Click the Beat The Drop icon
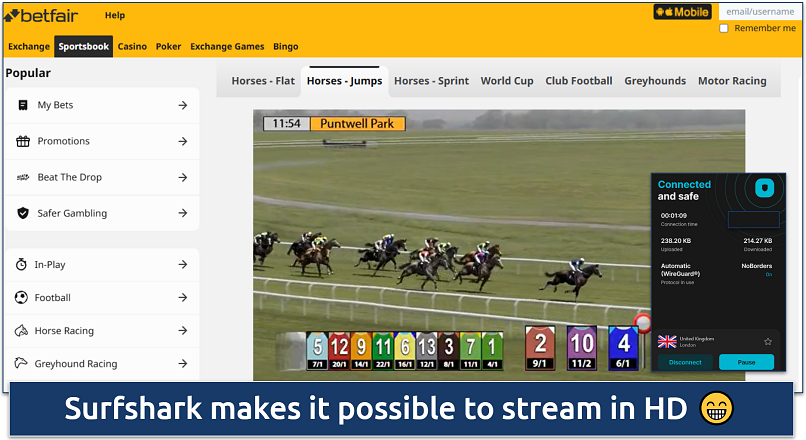Image resolution: width=806 pixels, height=440 pixels. pos(23,177)
